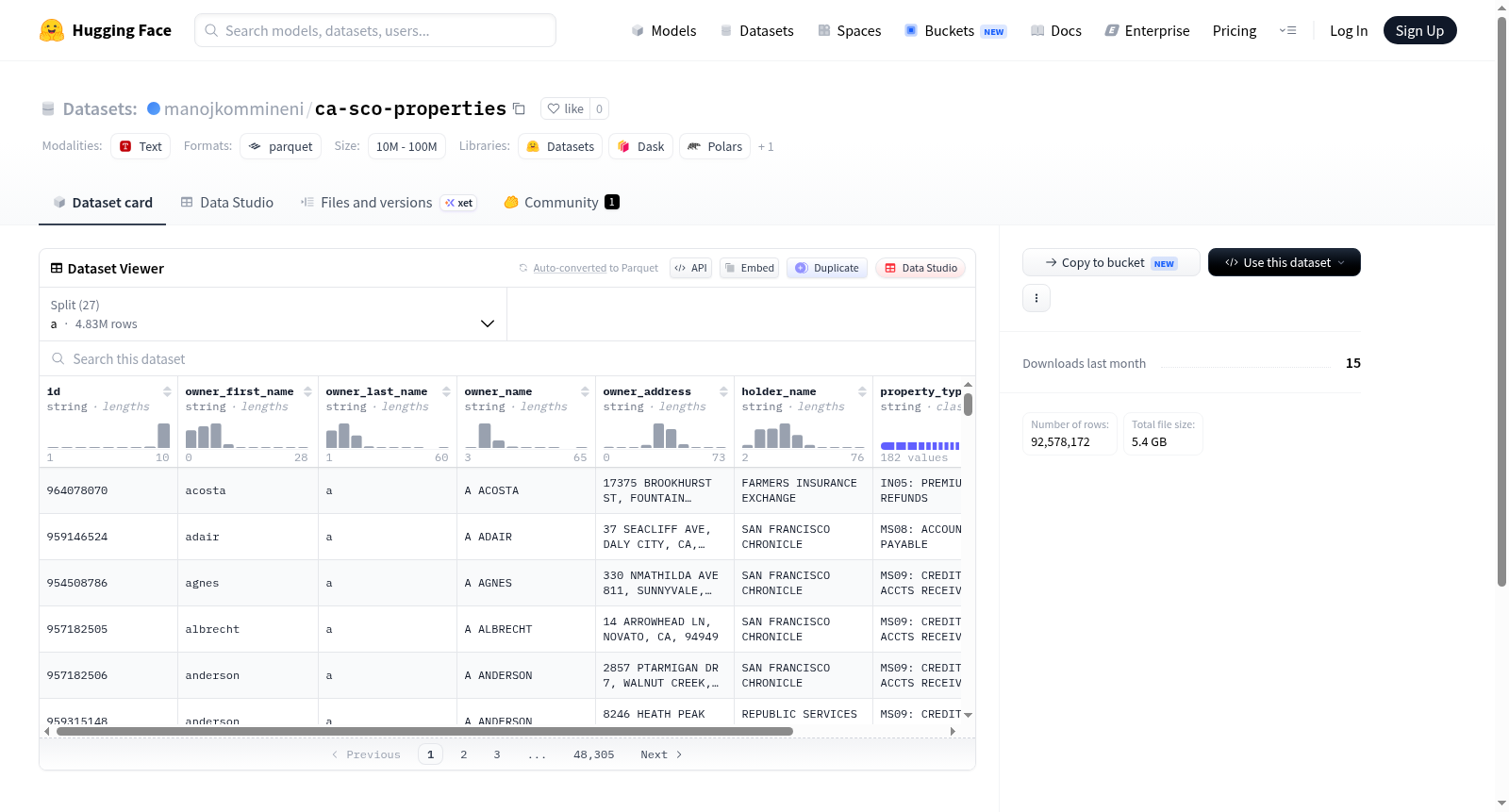
Task: Open Enterprise in the top navigation
Action: [1148, 30]
